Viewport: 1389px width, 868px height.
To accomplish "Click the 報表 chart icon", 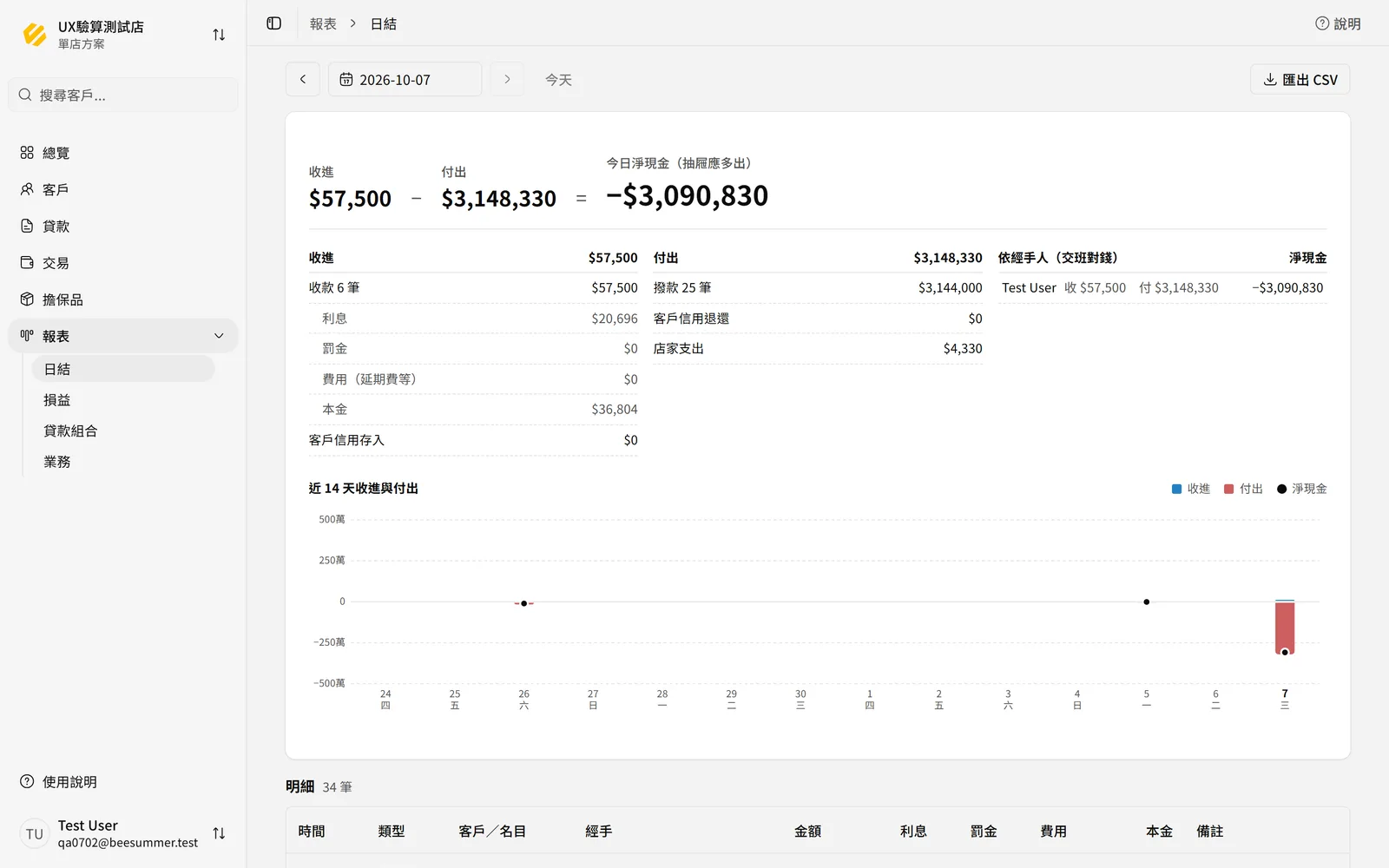I will point(27,336).
